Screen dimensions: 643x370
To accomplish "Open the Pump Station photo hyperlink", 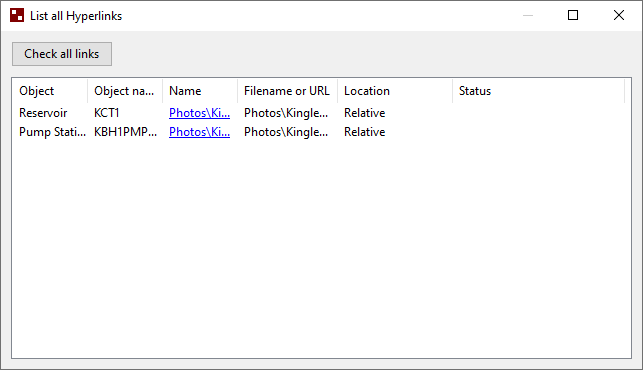I will [199, 132].
